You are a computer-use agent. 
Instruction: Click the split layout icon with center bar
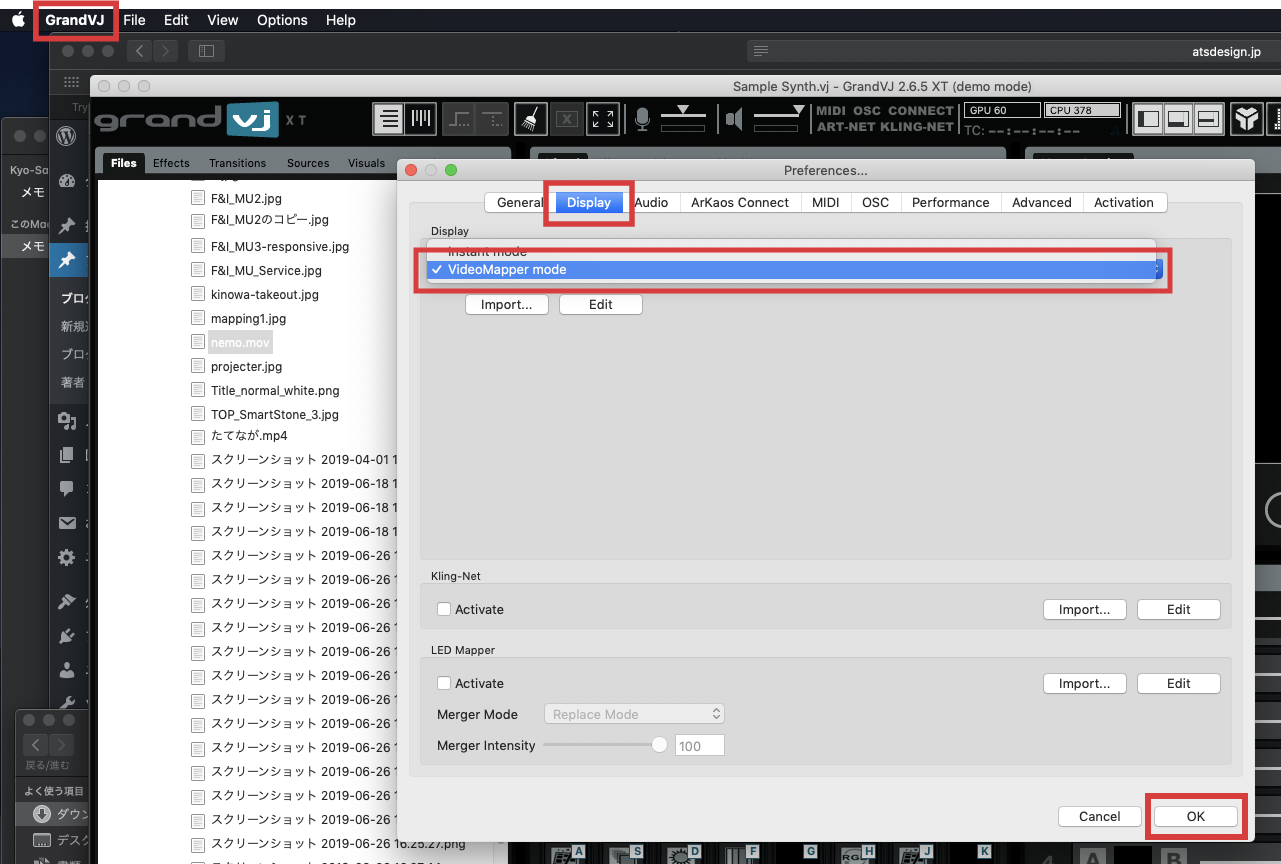point(1208,119)
